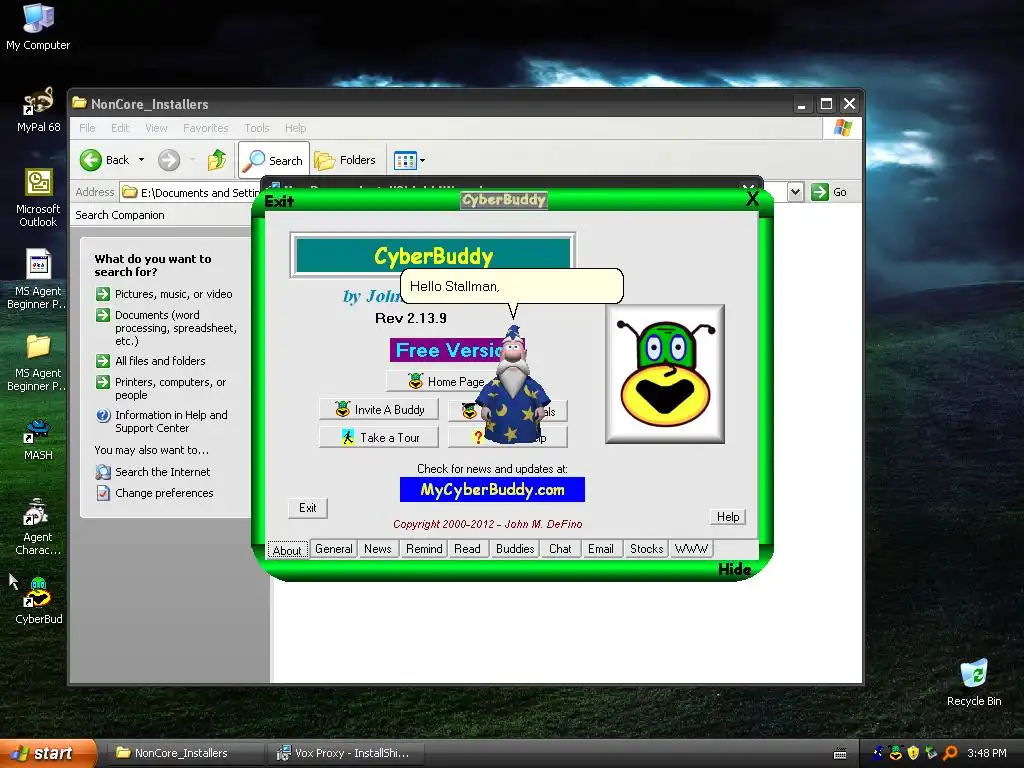Viewport: 1024px width, 768px height.
Task: Go up one folder level in Explorer
Action: pos(217,160)
